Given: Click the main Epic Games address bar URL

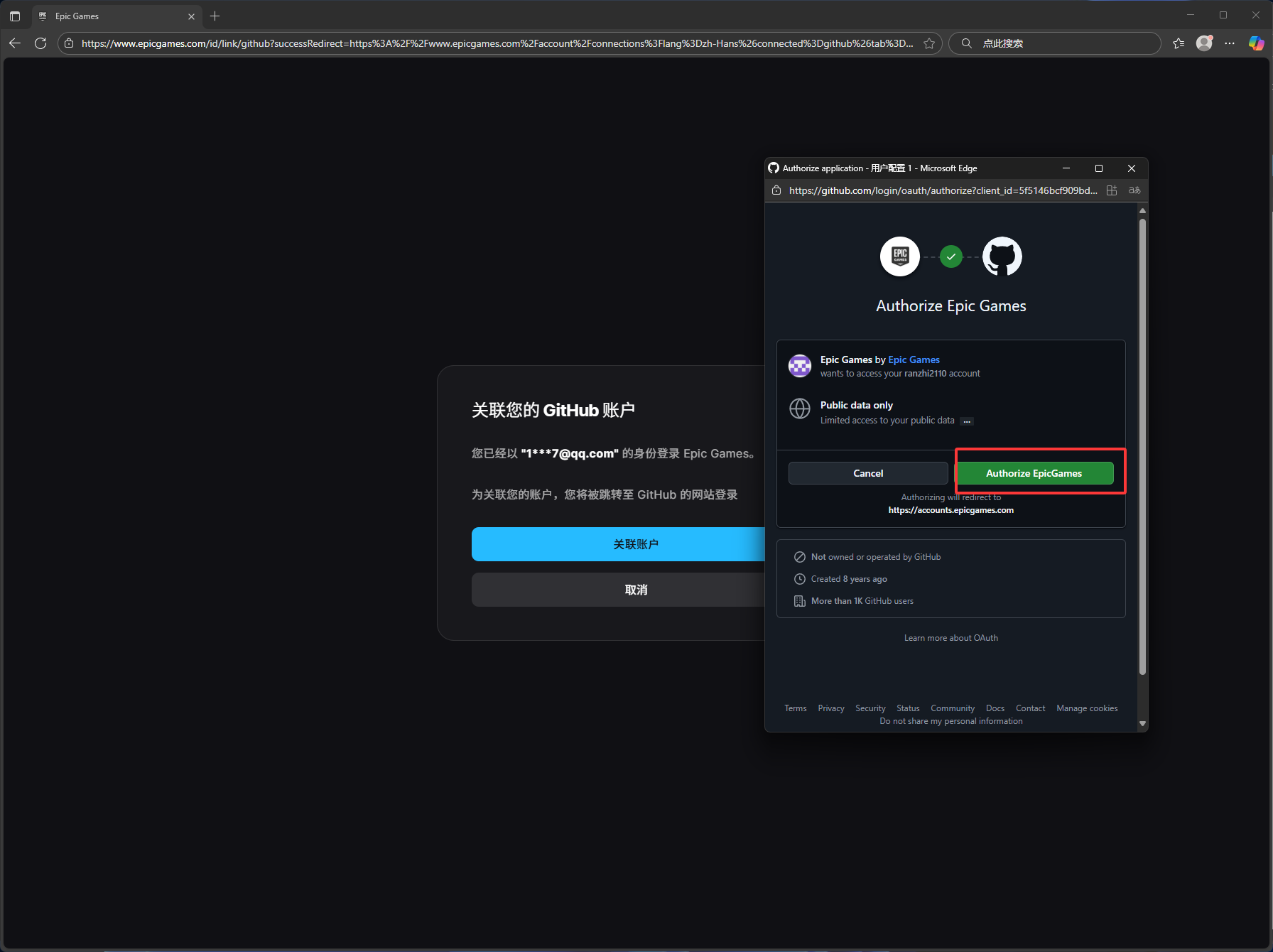Looking at the screenshot, I should [x=497, y=43].
